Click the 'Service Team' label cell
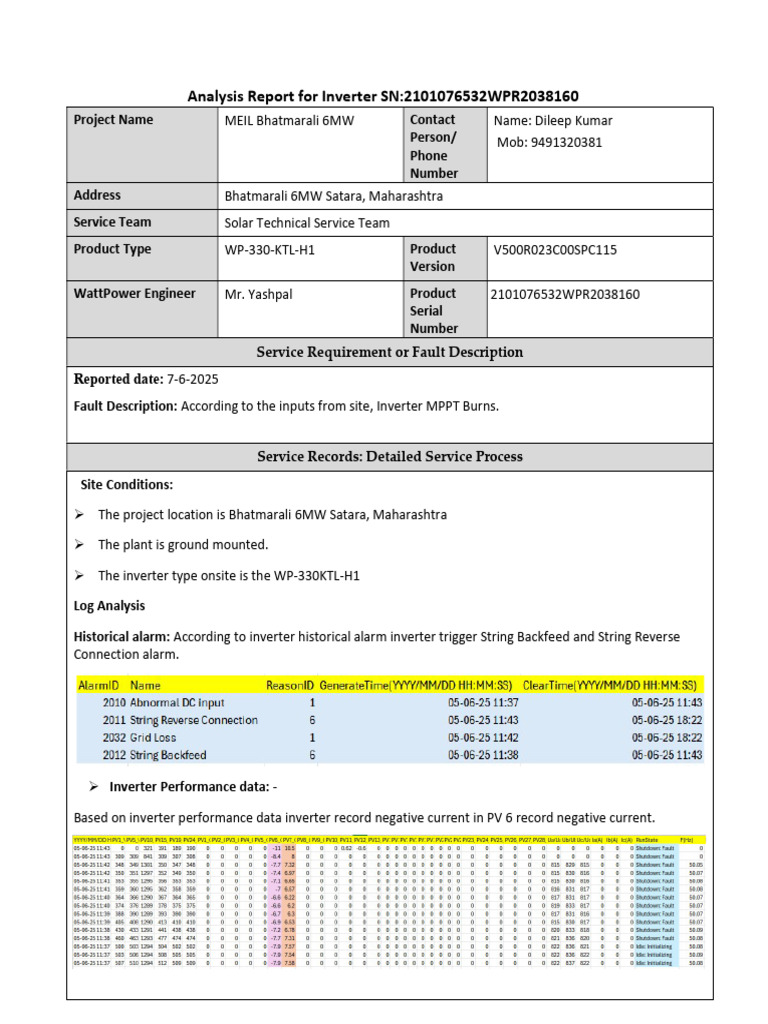The image size is (768, 1024). [x=142, y=223]
